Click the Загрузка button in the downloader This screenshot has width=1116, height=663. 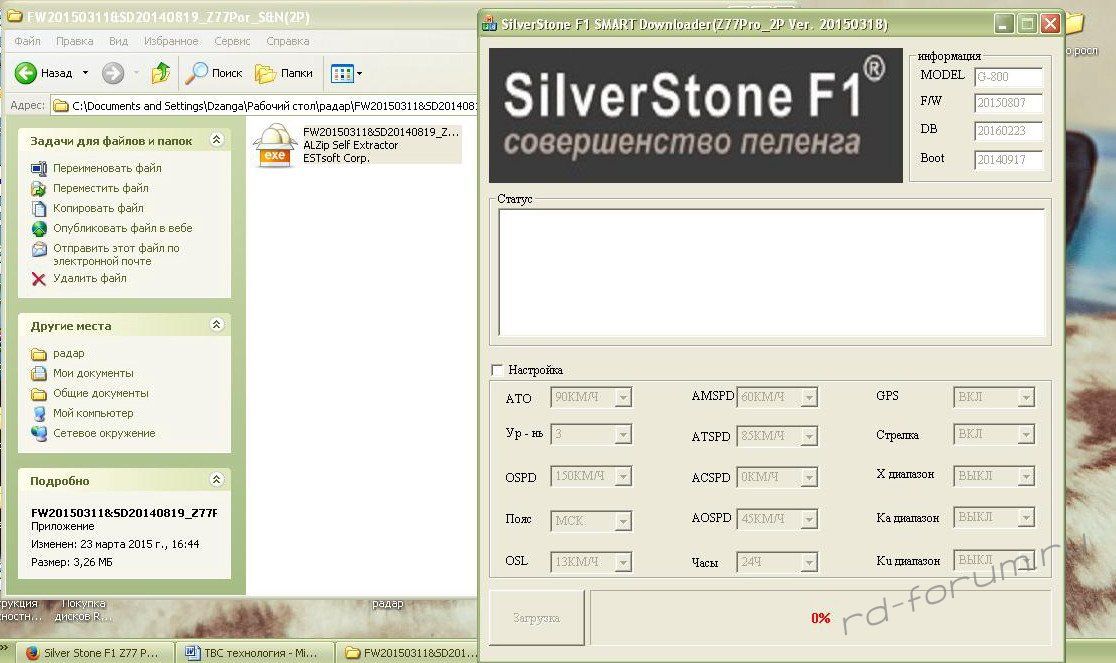pos(536,618)
